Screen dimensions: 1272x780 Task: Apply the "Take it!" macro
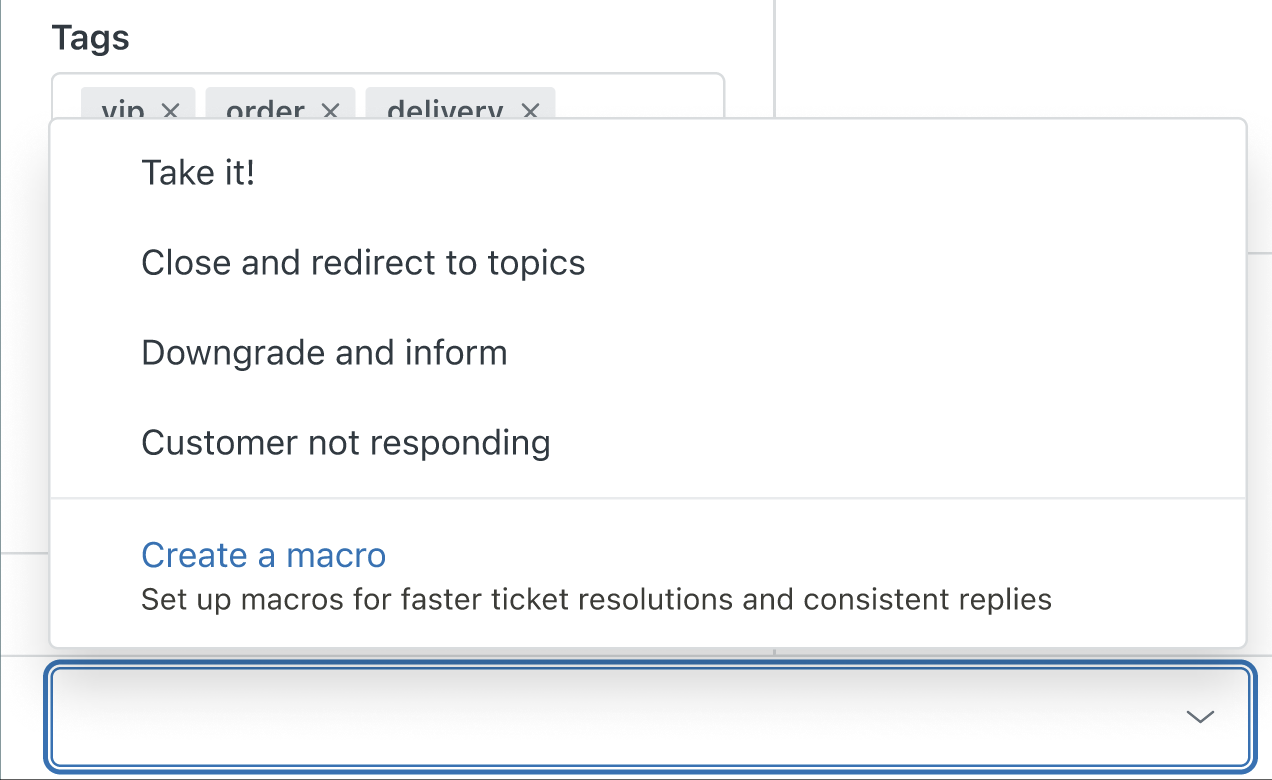(x=198, y=173)
